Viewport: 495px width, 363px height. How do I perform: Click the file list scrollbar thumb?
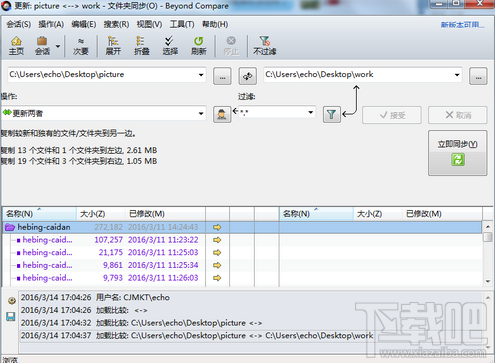pos(488,237)
